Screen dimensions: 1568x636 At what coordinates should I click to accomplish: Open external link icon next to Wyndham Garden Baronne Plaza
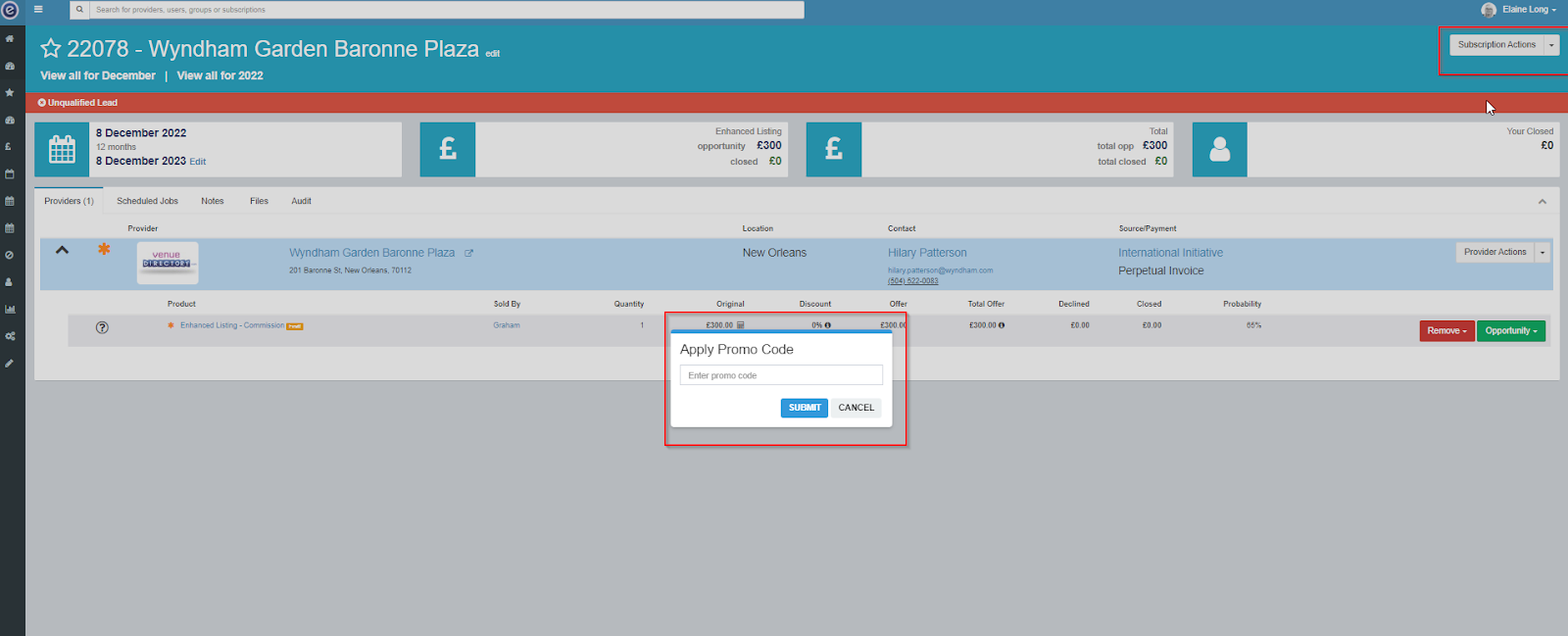click(468, 253)
